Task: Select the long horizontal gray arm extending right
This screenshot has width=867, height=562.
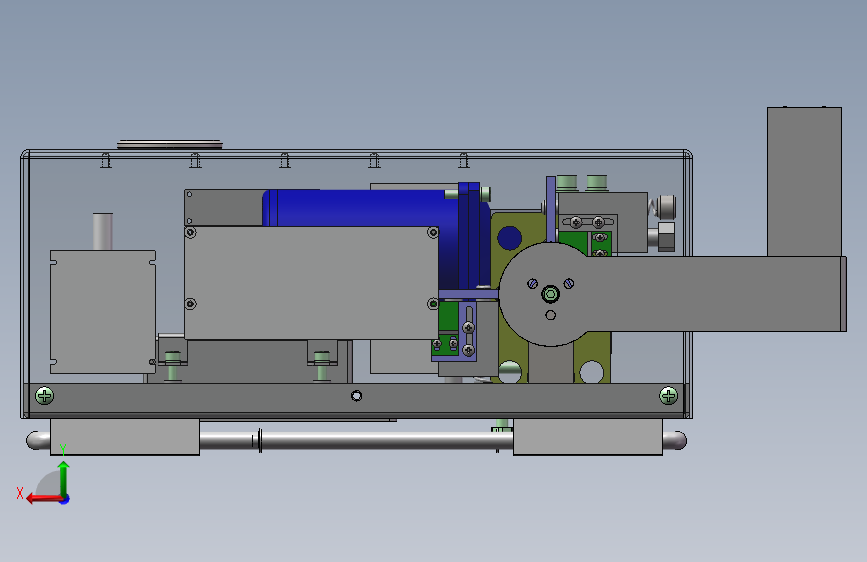Action: click(713, 294)
